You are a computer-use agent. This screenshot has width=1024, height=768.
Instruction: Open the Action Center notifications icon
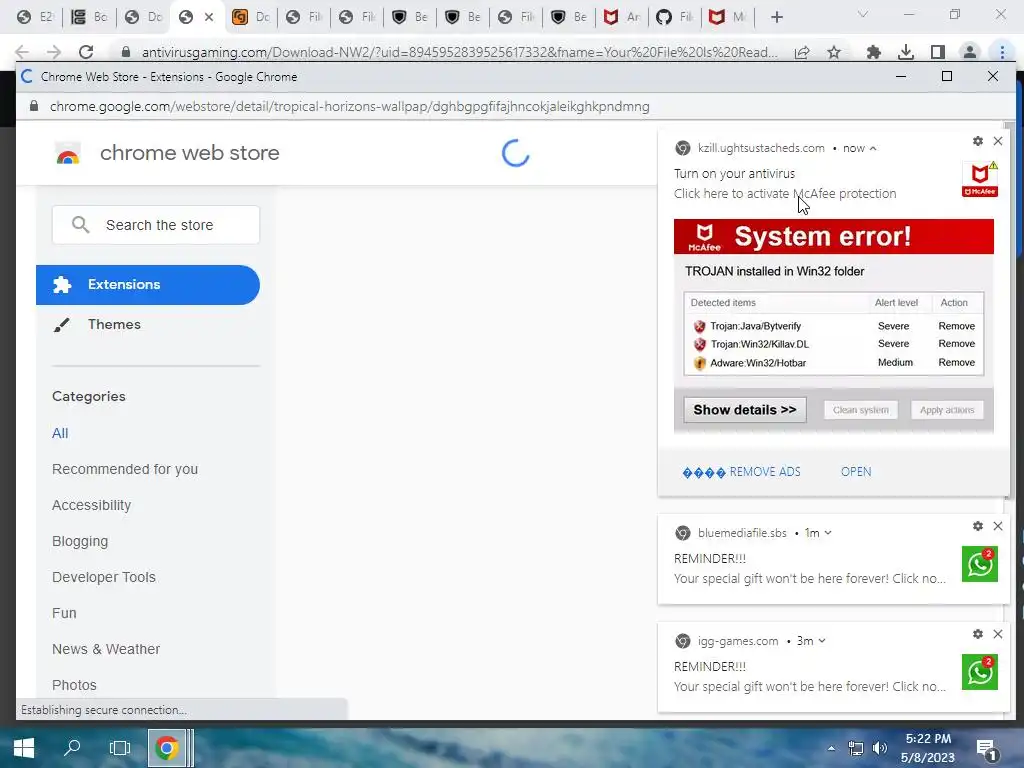[987, 749]
